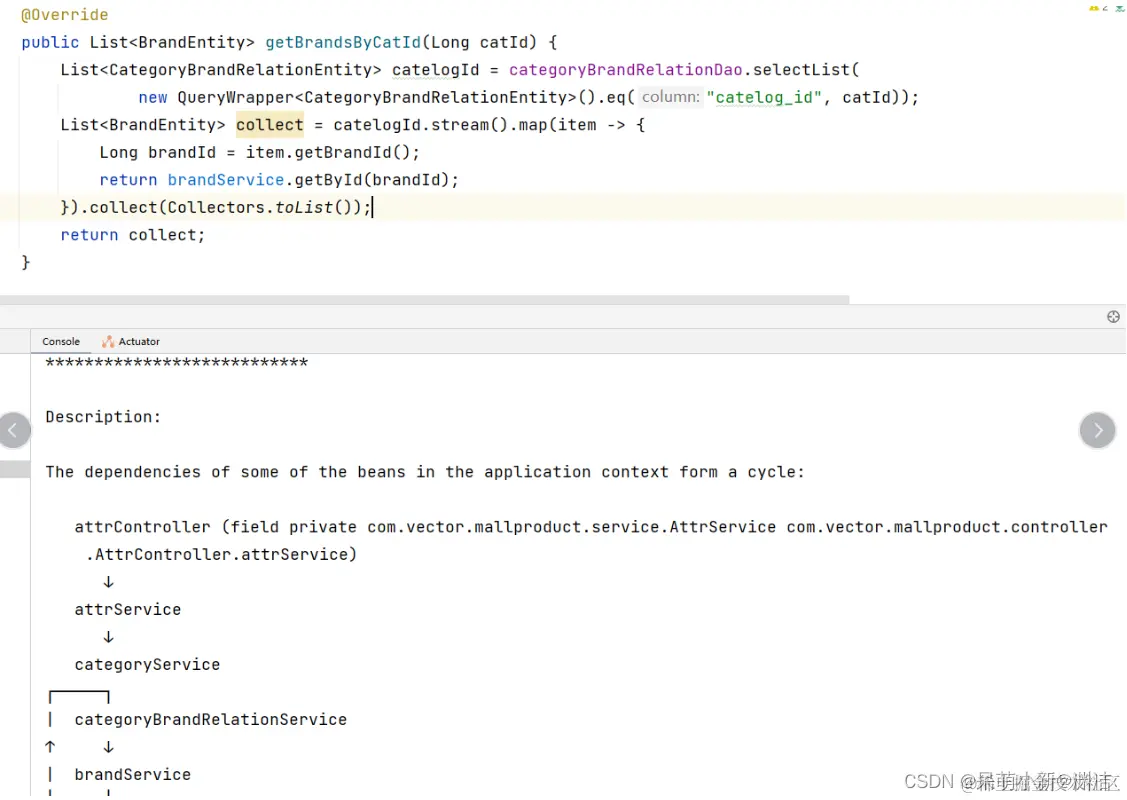
Task: Click categoryBrandRelationService in console
Action: (211, 719)
